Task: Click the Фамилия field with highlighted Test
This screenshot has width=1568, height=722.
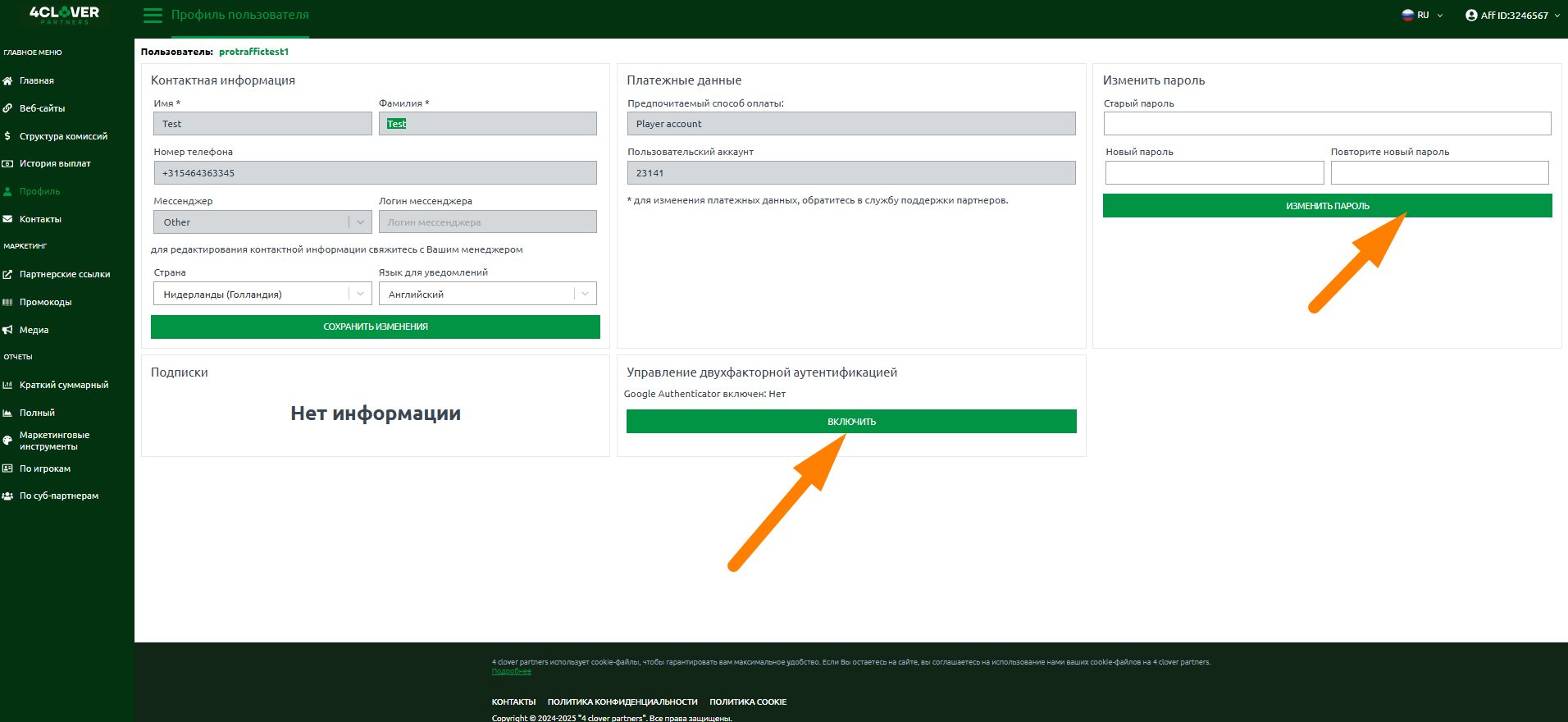Action: 488,123
